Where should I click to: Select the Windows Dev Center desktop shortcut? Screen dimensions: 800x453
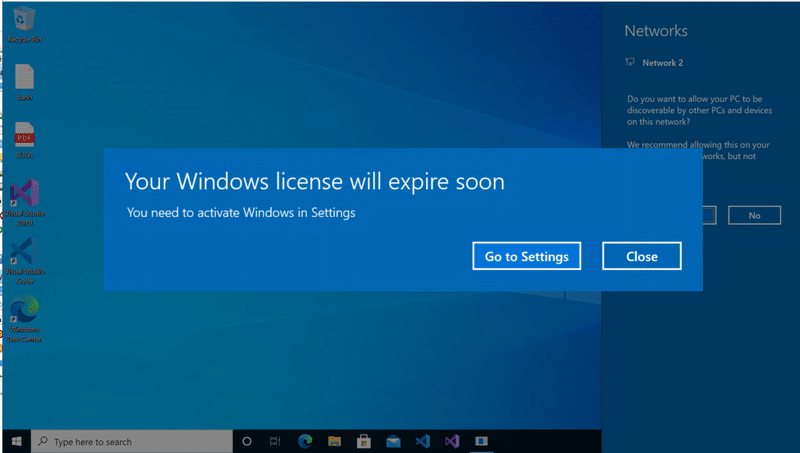pos(24,319)
